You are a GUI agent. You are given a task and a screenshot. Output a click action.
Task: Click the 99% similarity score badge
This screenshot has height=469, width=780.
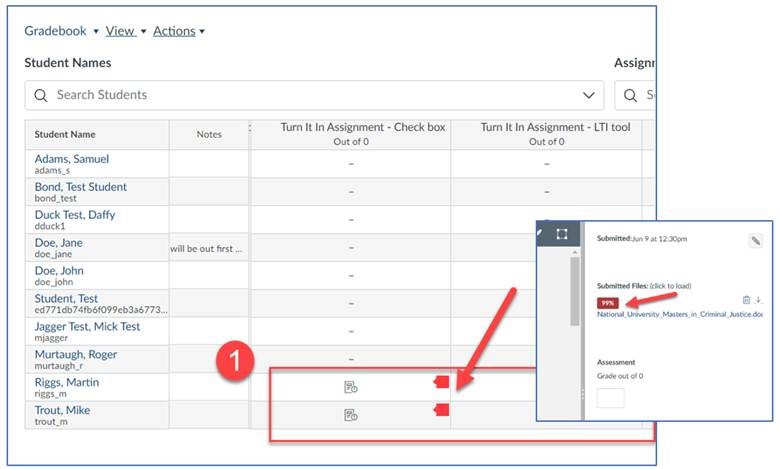tap(607, 302)
